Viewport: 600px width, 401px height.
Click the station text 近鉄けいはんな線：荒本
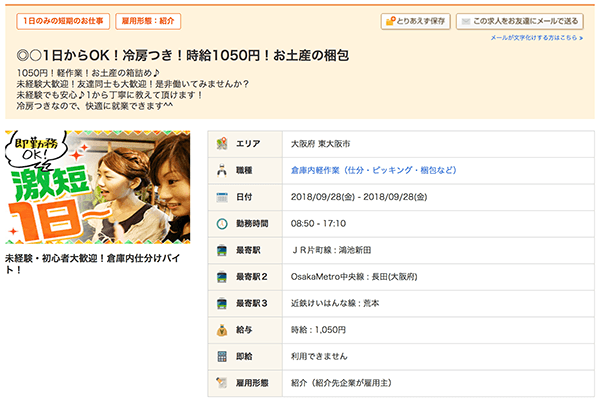[335, 303]
